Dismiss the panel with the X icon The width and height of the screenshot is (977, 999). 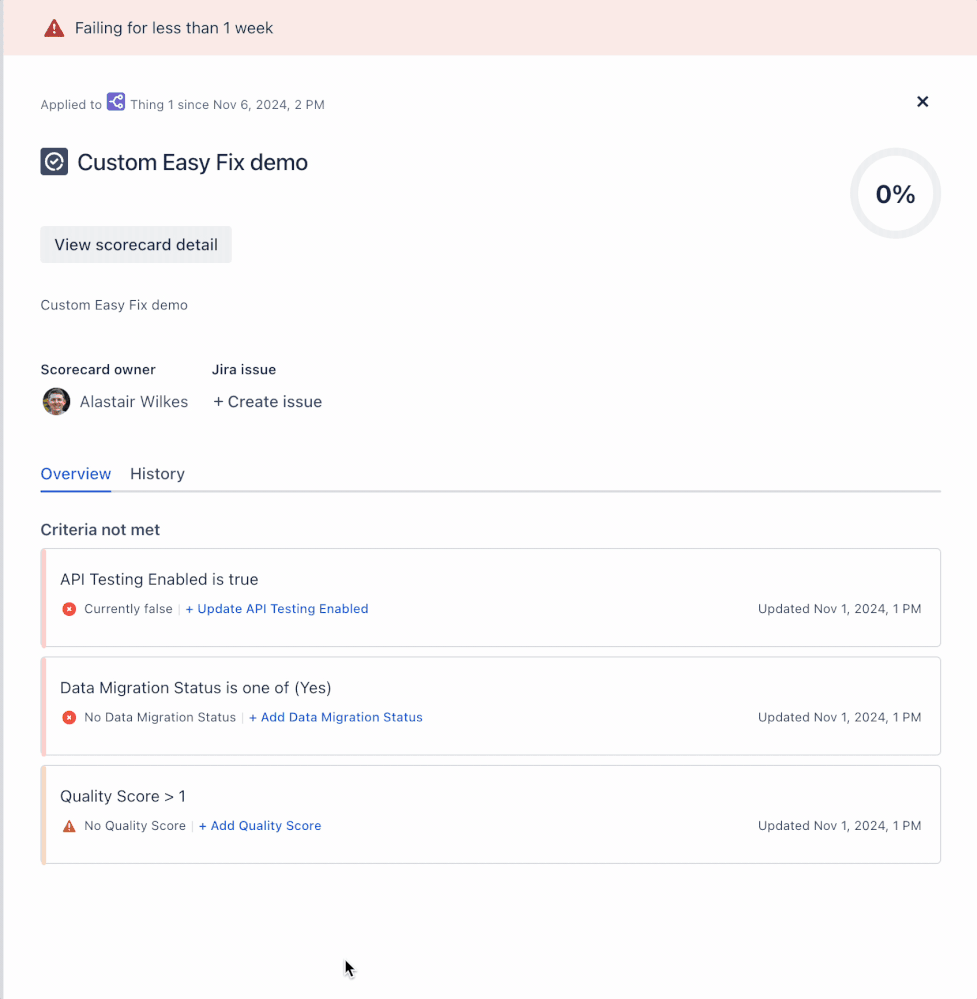[922, 101]
